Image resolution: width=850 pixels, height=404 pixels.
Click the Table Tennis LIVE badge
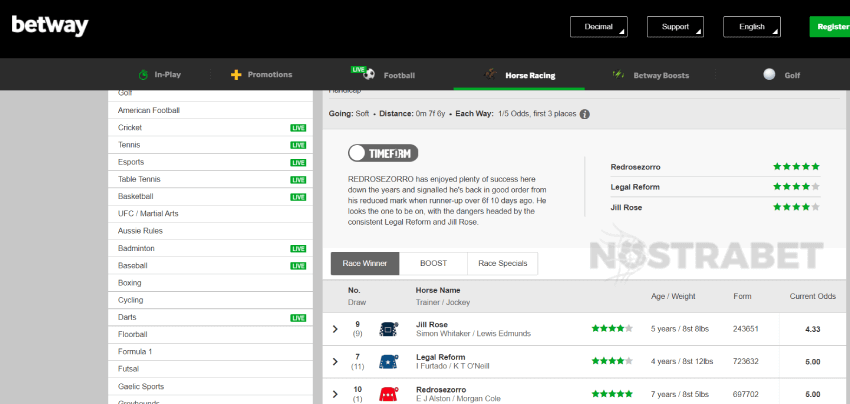click(298, 179)
